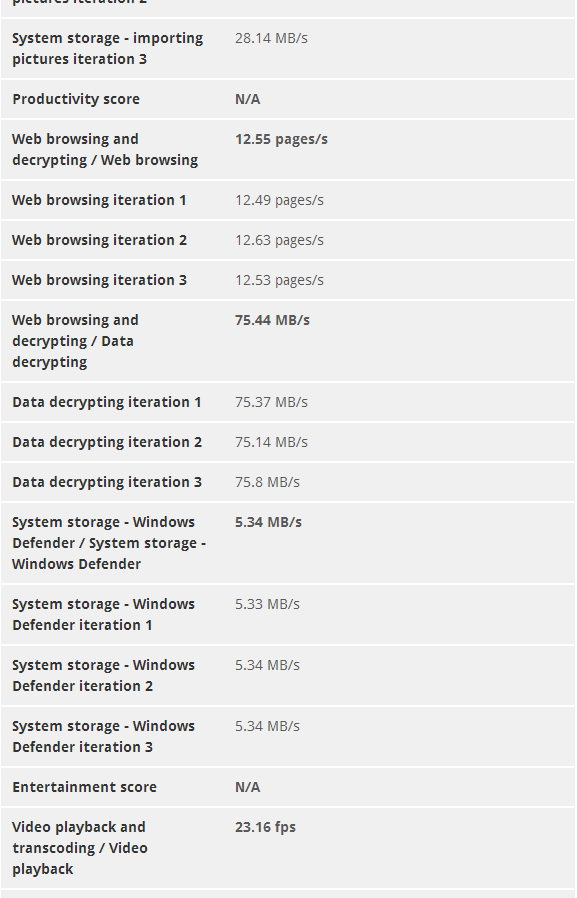Viewport: 577px width, 898px height.
Task: Click the bold 5.34 MB/s Windows Defender result
Action: [268, 522]
